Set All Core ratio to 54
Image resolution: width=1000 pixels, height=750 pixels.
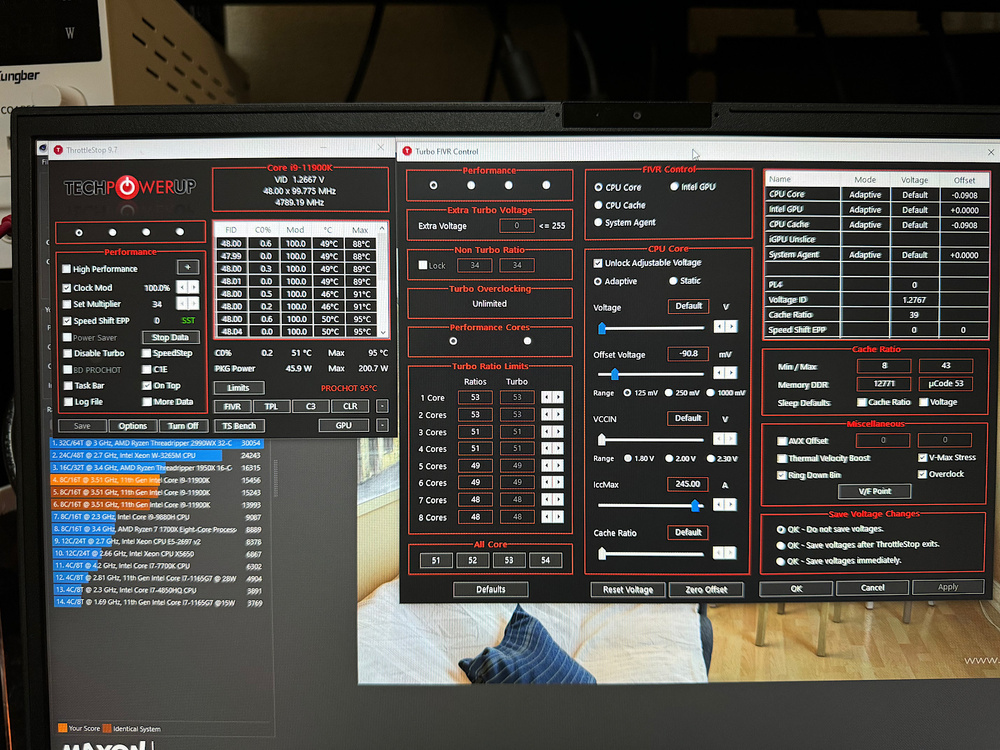click(x=545, y=561)
